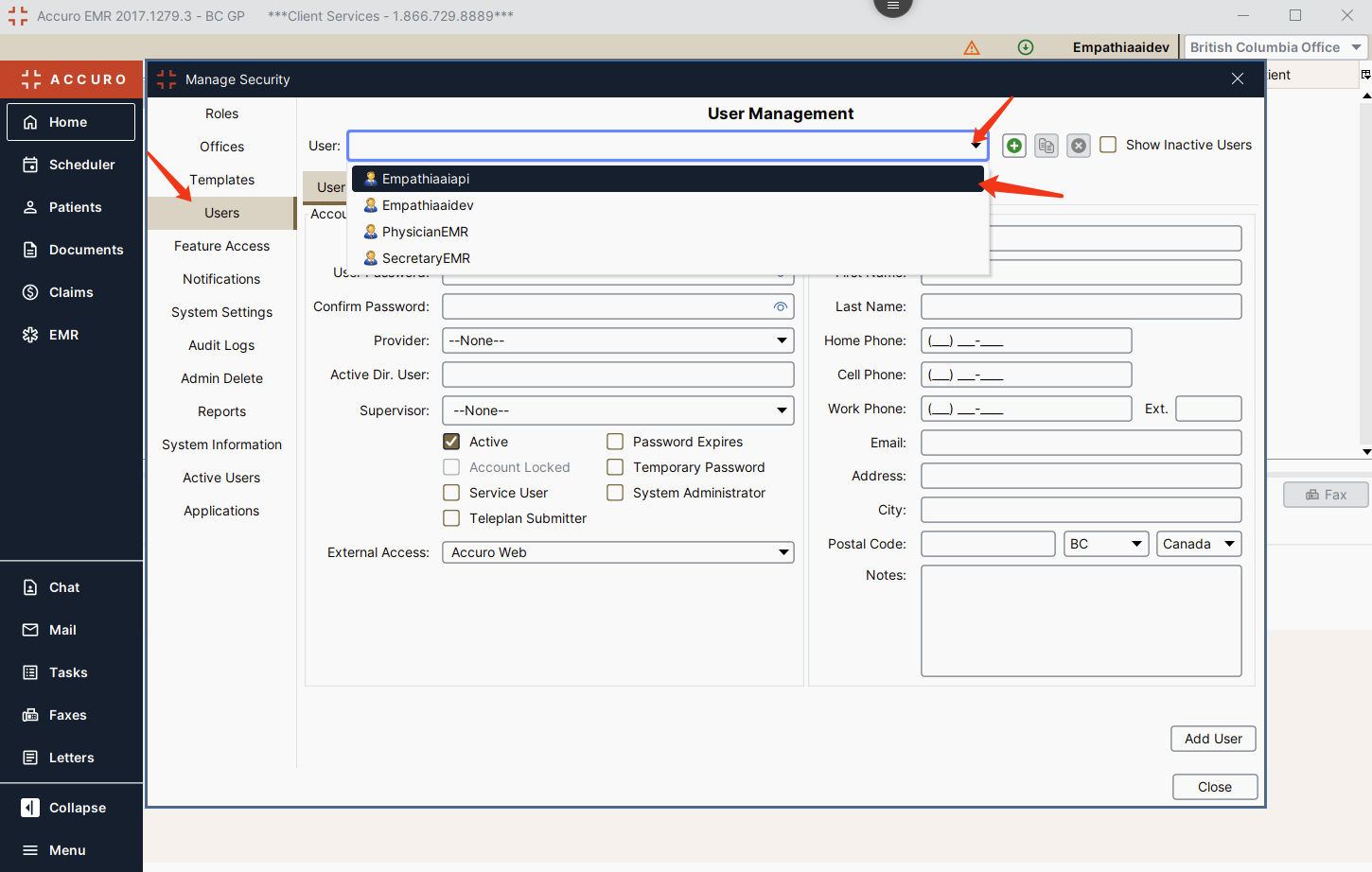Select Empathiaaiapi from the user list
Screen dimensions: 1372x872
pos(668,179)
